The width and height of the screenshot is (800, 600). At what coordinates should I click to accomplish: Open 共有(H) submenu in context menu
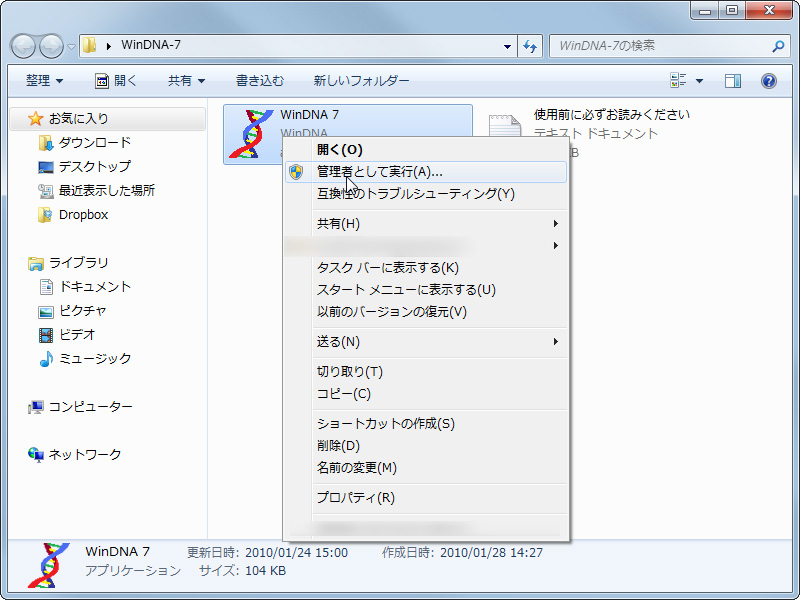coord(426,223)
